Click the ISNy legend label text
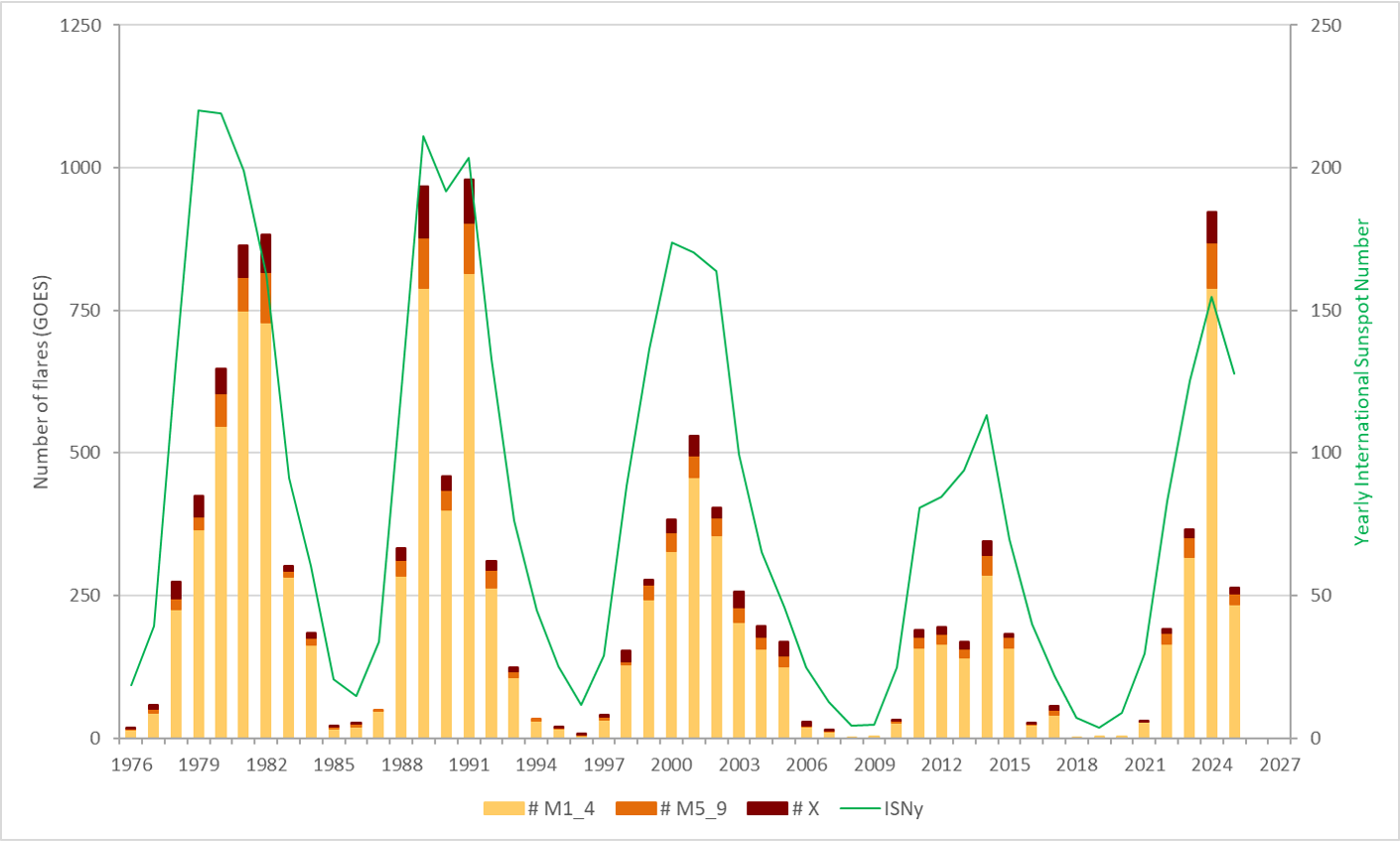The width and height of the screenshot is (1400, 841). (904, 808)
